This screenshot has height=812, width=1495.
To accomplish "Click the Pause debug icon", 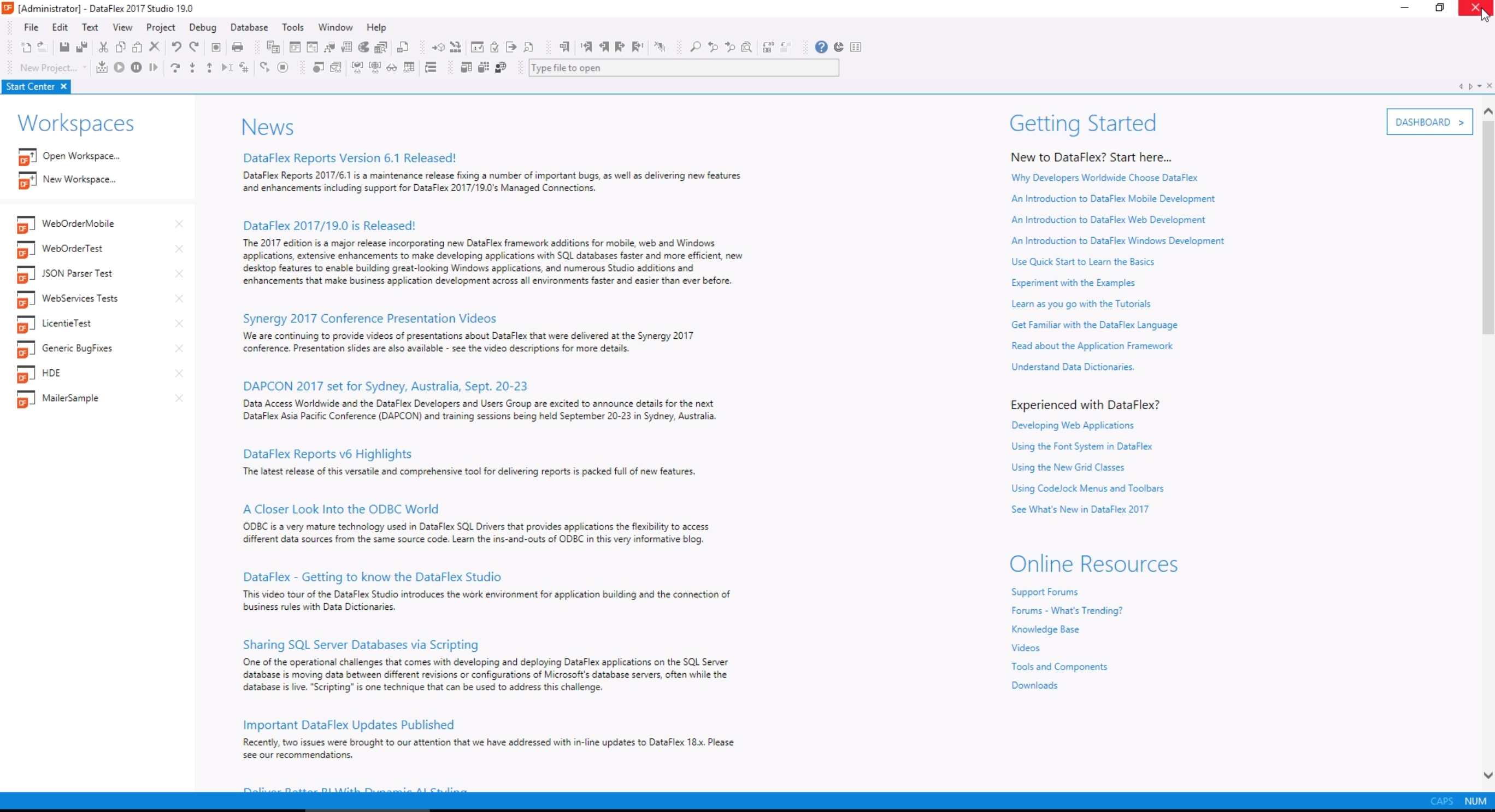I will [x=136, y=67].
